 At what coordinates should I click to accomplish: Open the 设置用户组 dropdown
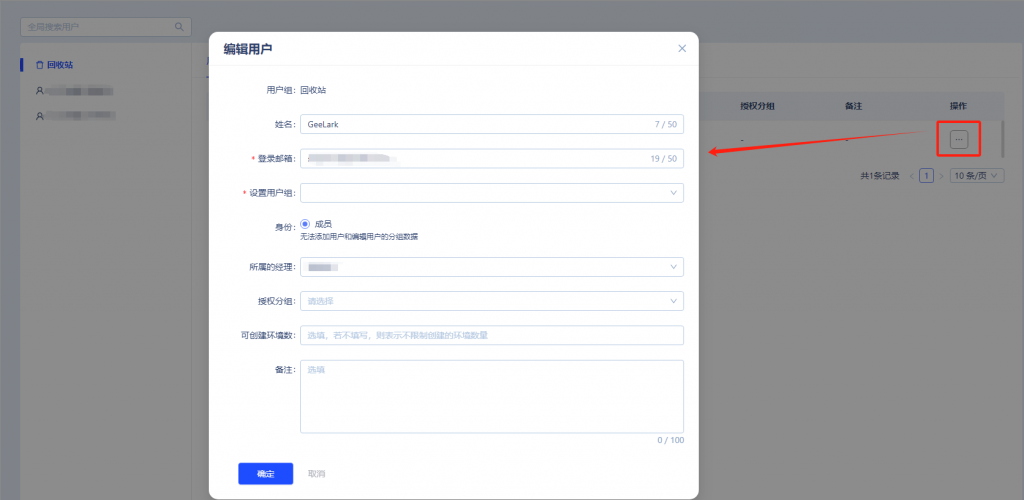point(491,193)
